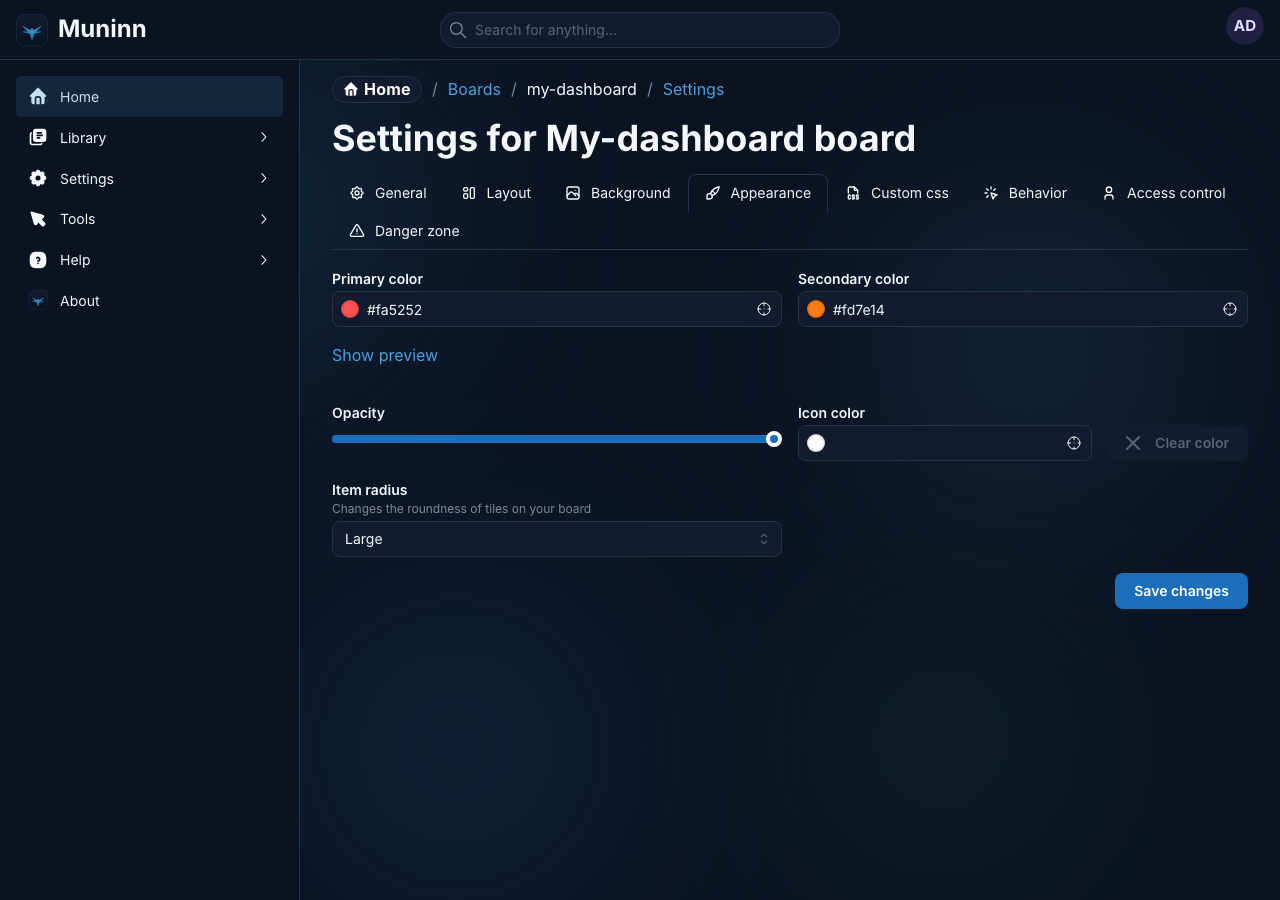Click the Settings gear icon in sidebar
Screen dimensions: 1280x900
click(x=38, y=178)
